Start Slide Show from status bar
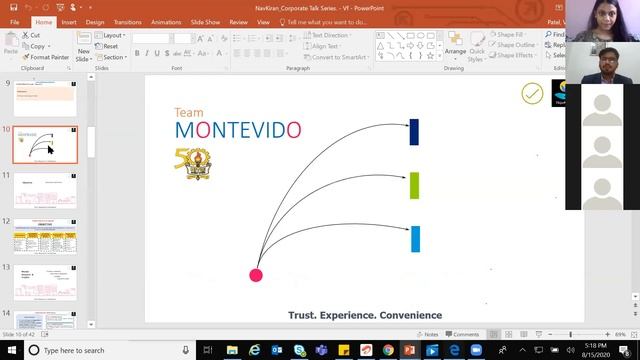 [539, 334]
